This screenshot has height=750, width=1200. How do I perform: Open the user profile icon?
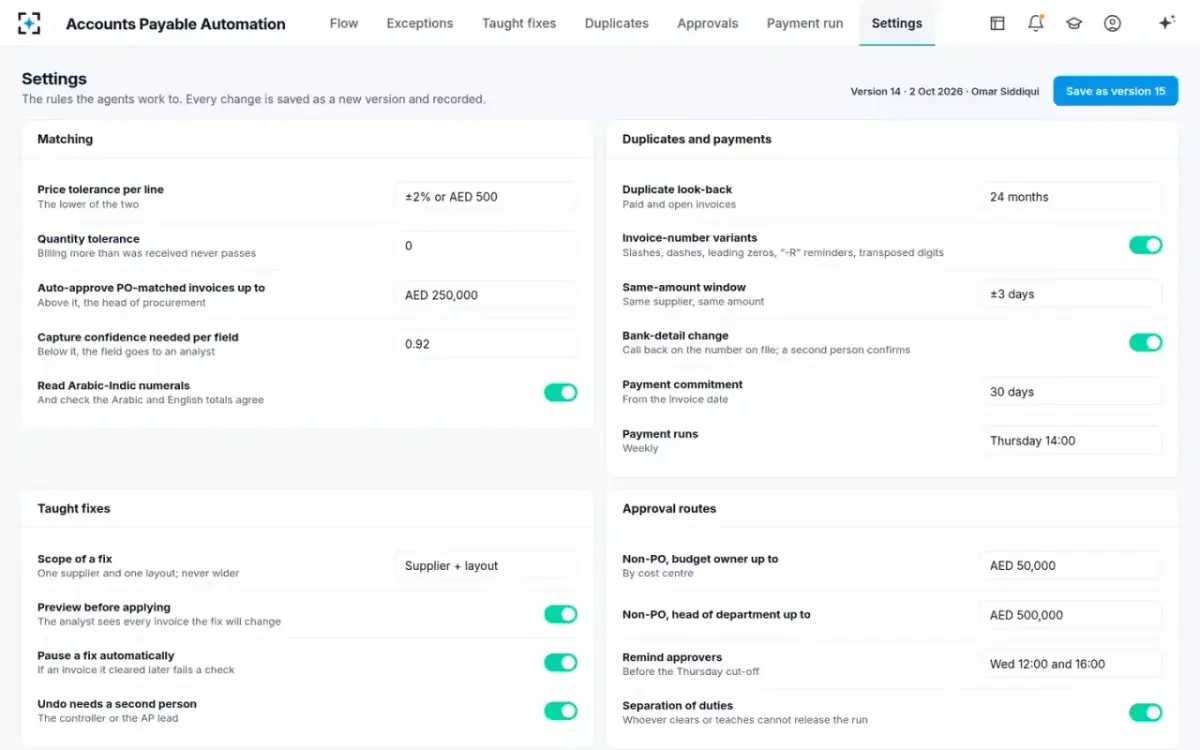(x=1112, y=23)
